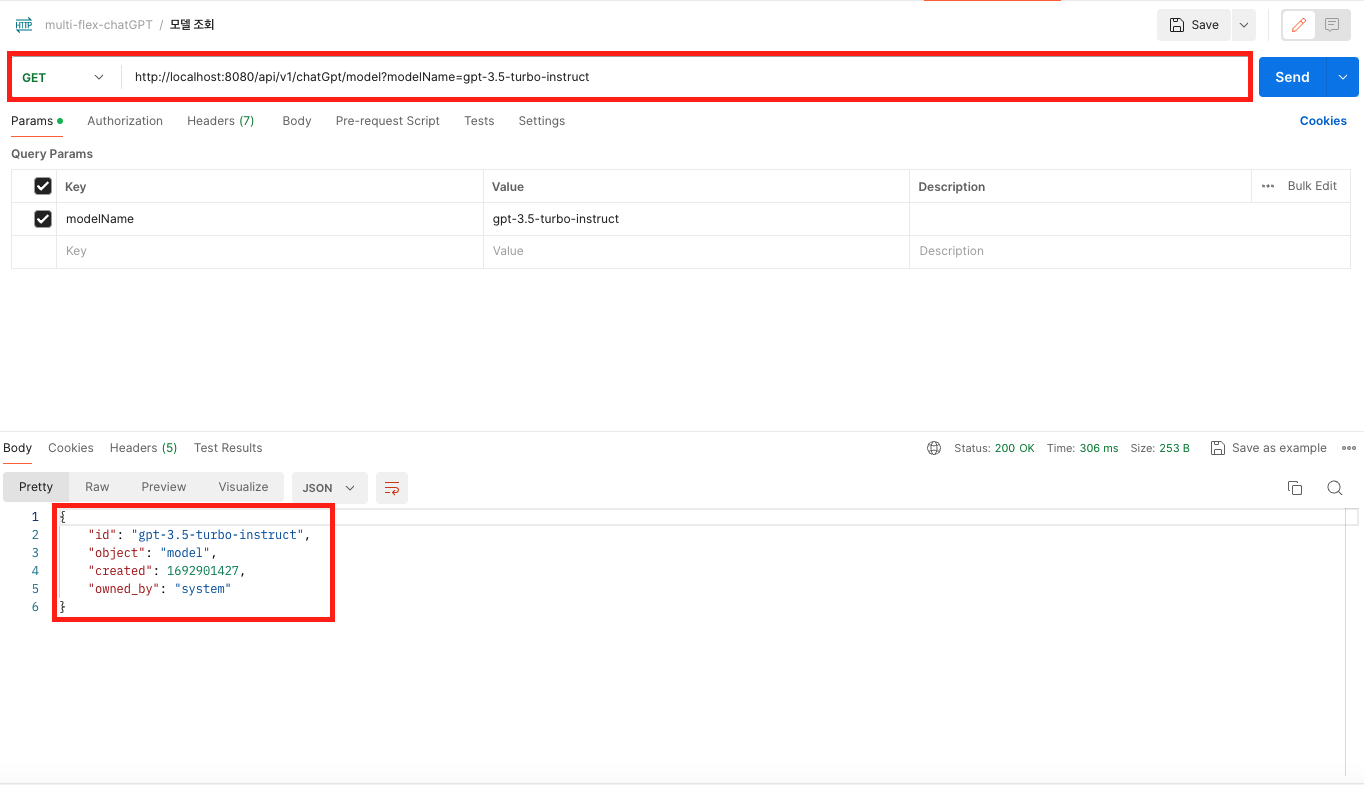Switch to edit mode pencil icon

(x=1298, y=25)
